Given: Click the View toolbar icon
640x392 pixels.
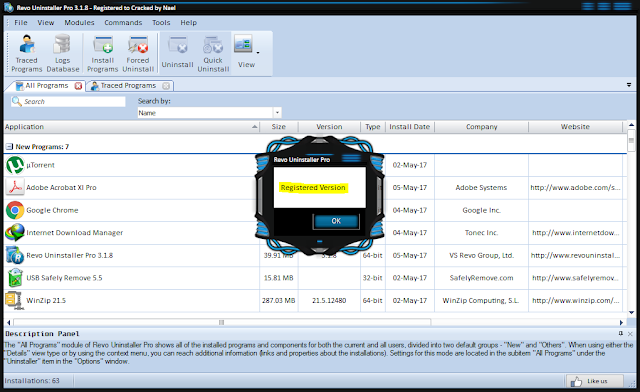Looking at the screenshot, I should pyautogui.click(x=243, y=44).
